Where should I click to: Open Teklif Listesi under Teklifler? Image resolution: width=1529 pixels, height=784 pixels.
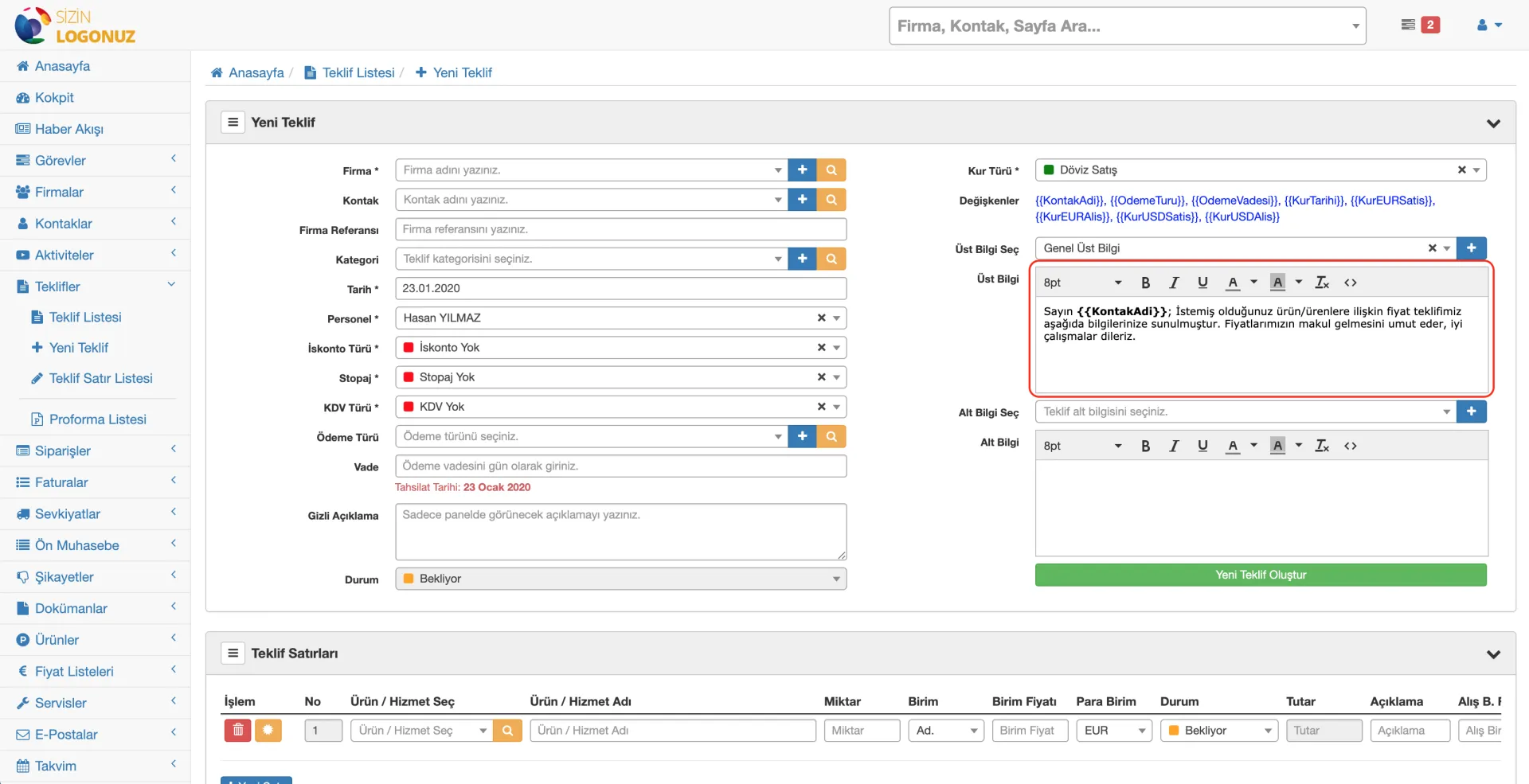(x=84, y=317)
